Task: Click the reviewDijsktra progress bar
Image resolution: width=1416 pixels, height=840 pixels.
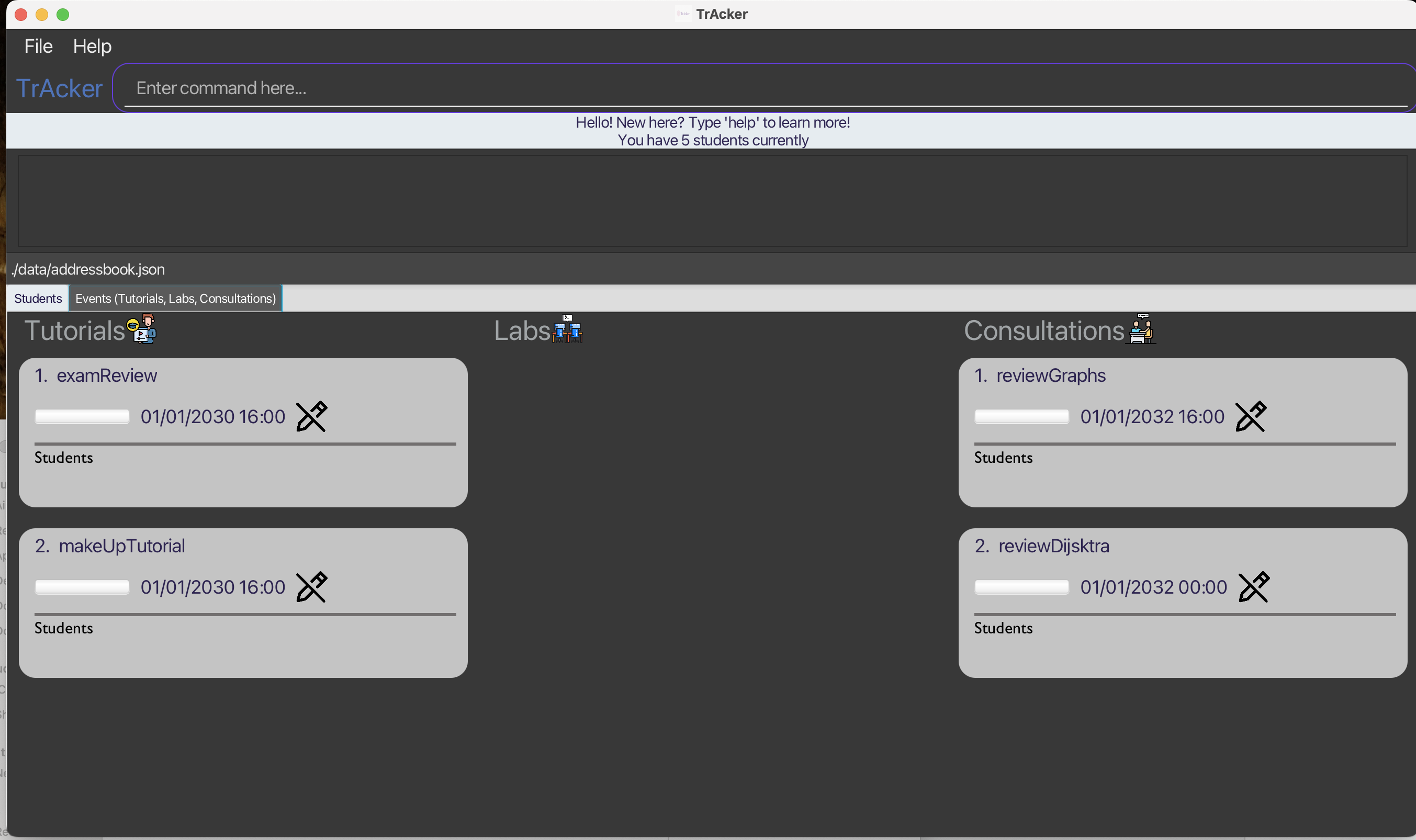Action: coord(1021,587)
